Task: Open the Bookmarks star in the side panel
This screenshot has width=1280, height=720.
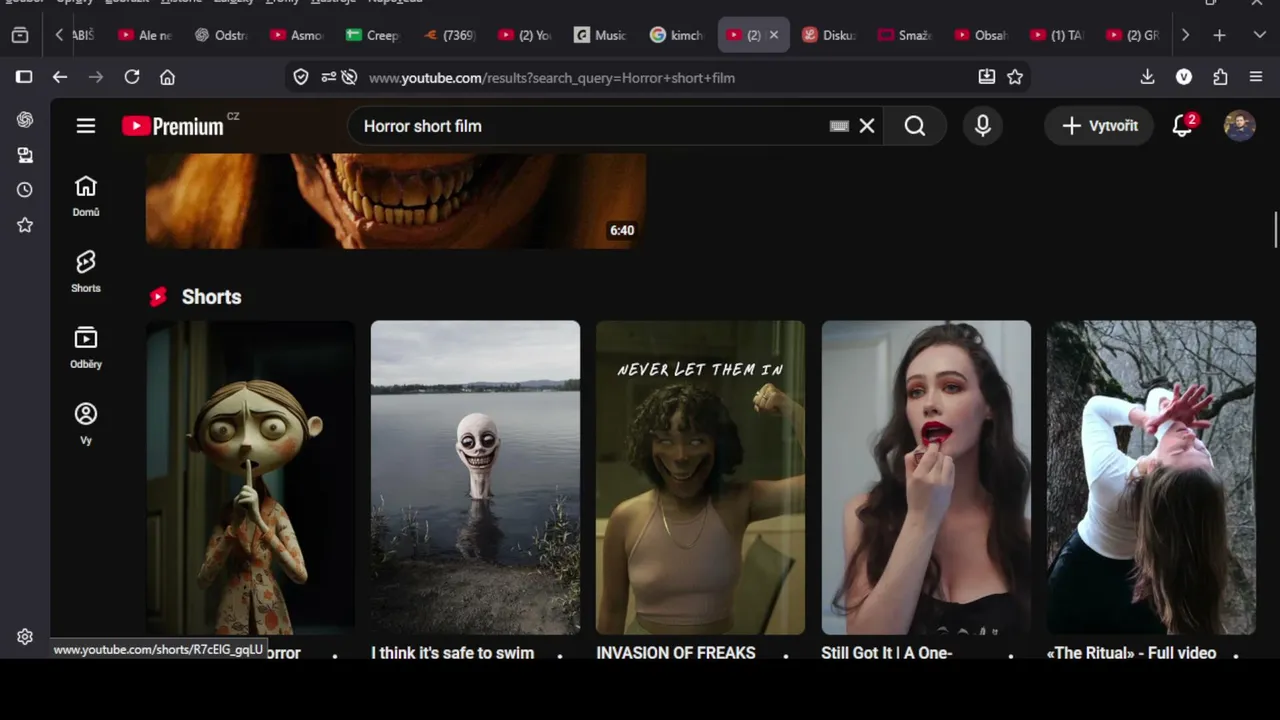Action: [x=25, y=225]
